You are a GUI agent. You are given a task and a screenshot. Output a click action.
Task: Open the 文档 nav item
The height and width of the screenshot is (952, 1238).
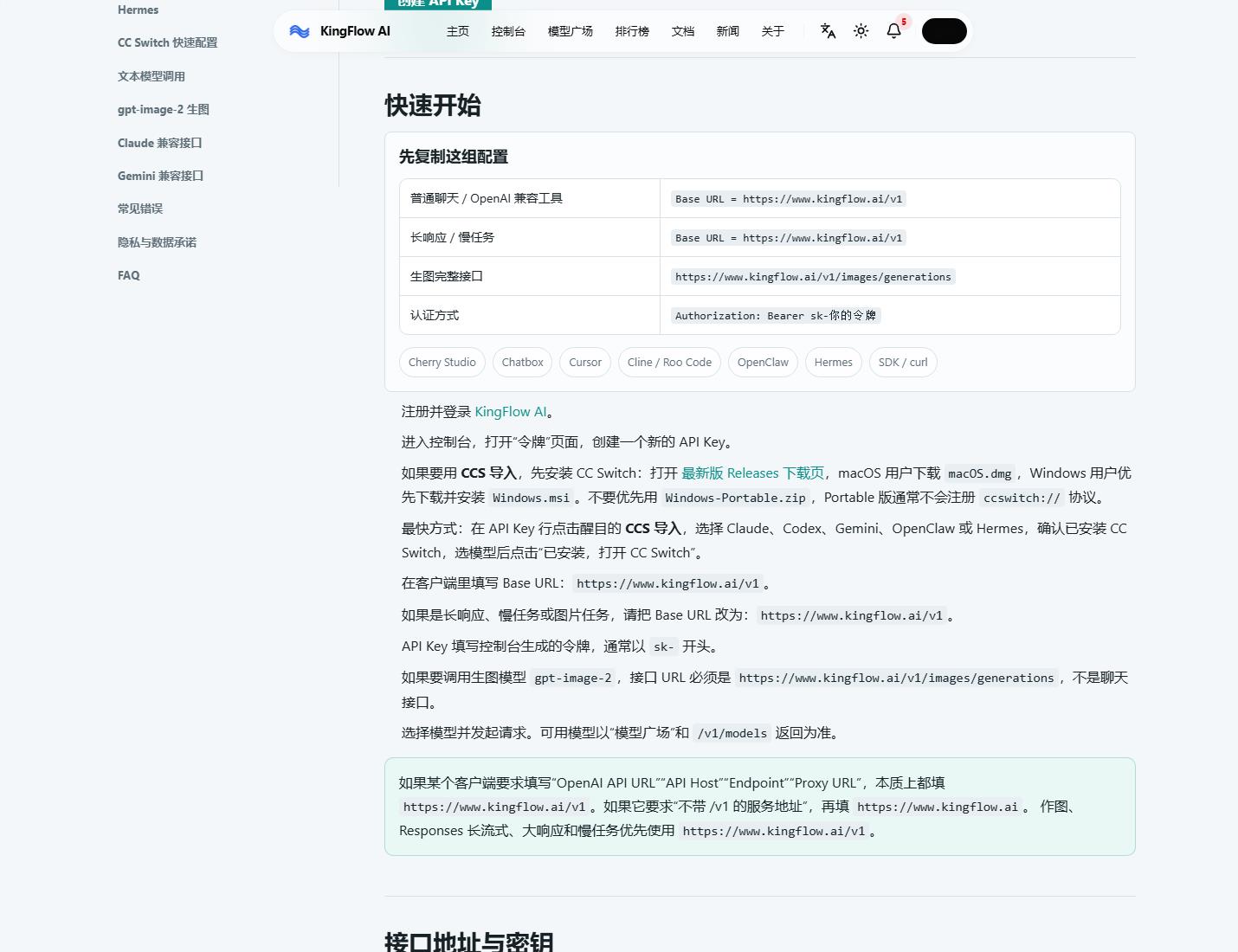tap(683, 31)
